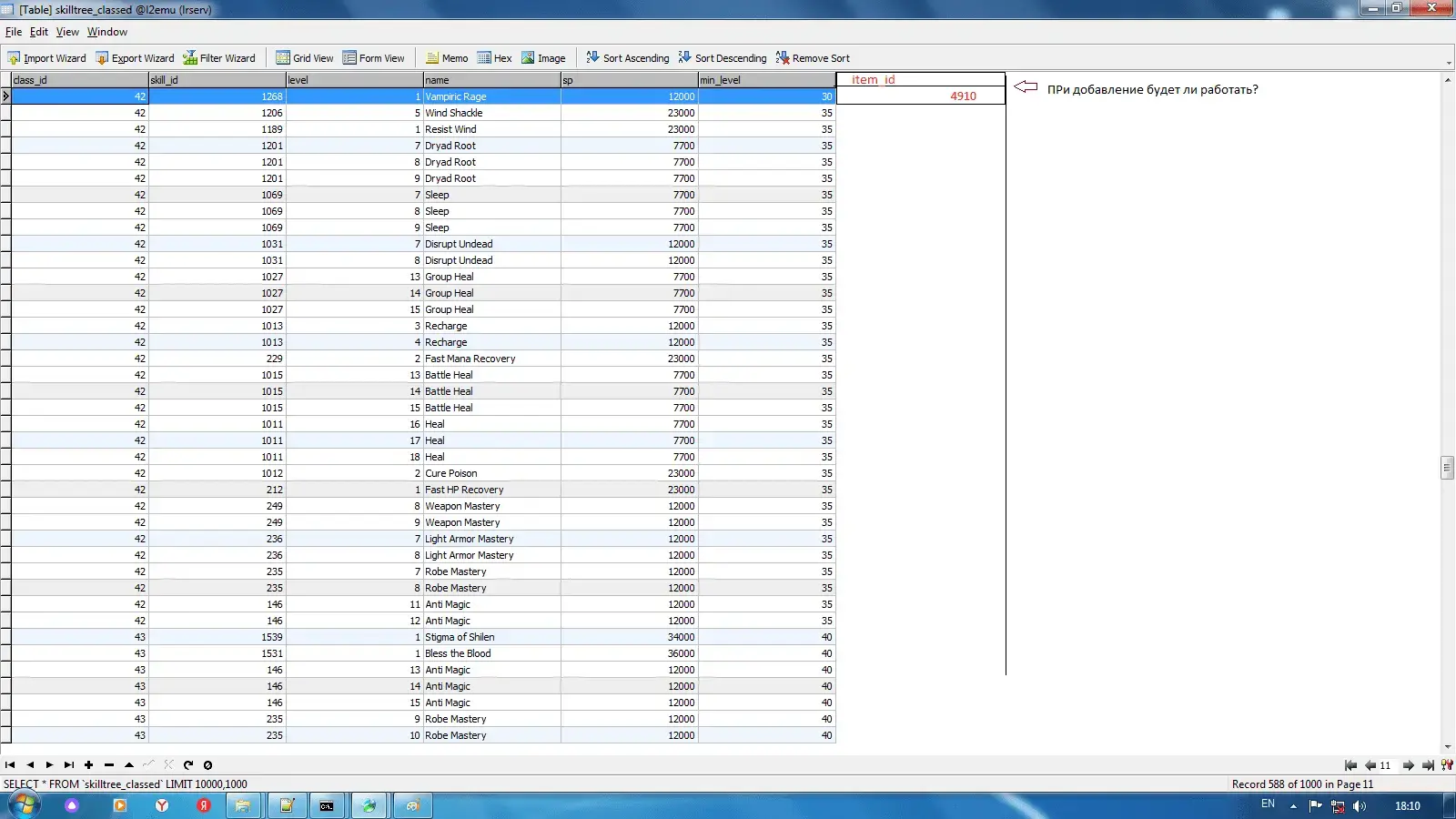Click sp value 34000

(x=630, y=637)
